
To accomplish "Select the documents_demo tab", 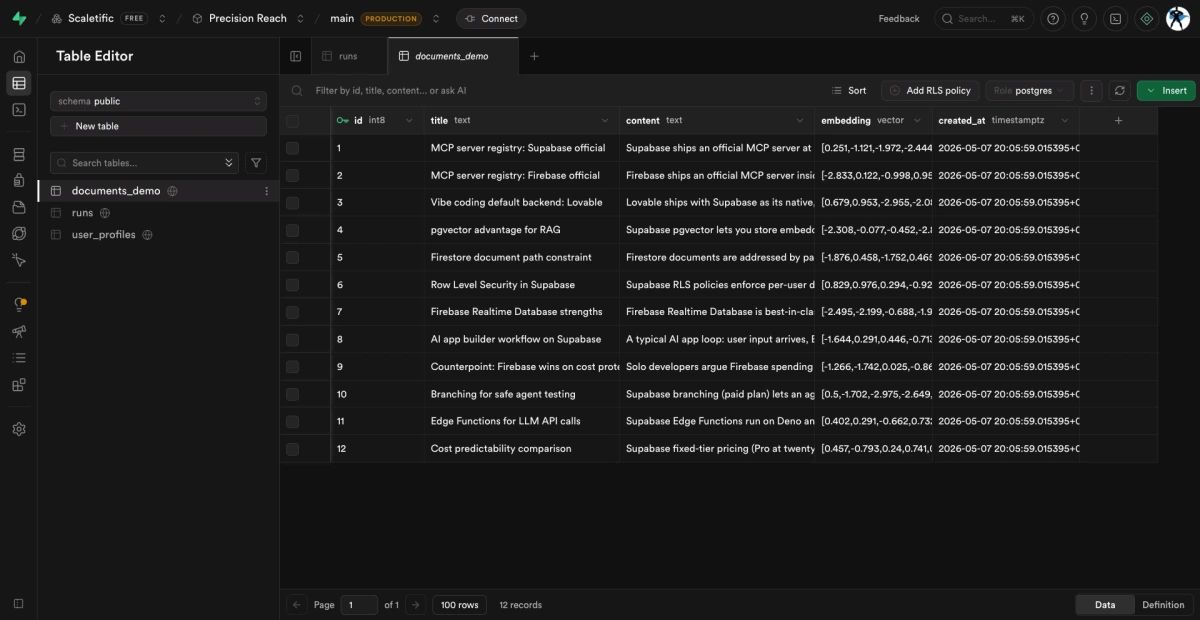I will [453, 56].
